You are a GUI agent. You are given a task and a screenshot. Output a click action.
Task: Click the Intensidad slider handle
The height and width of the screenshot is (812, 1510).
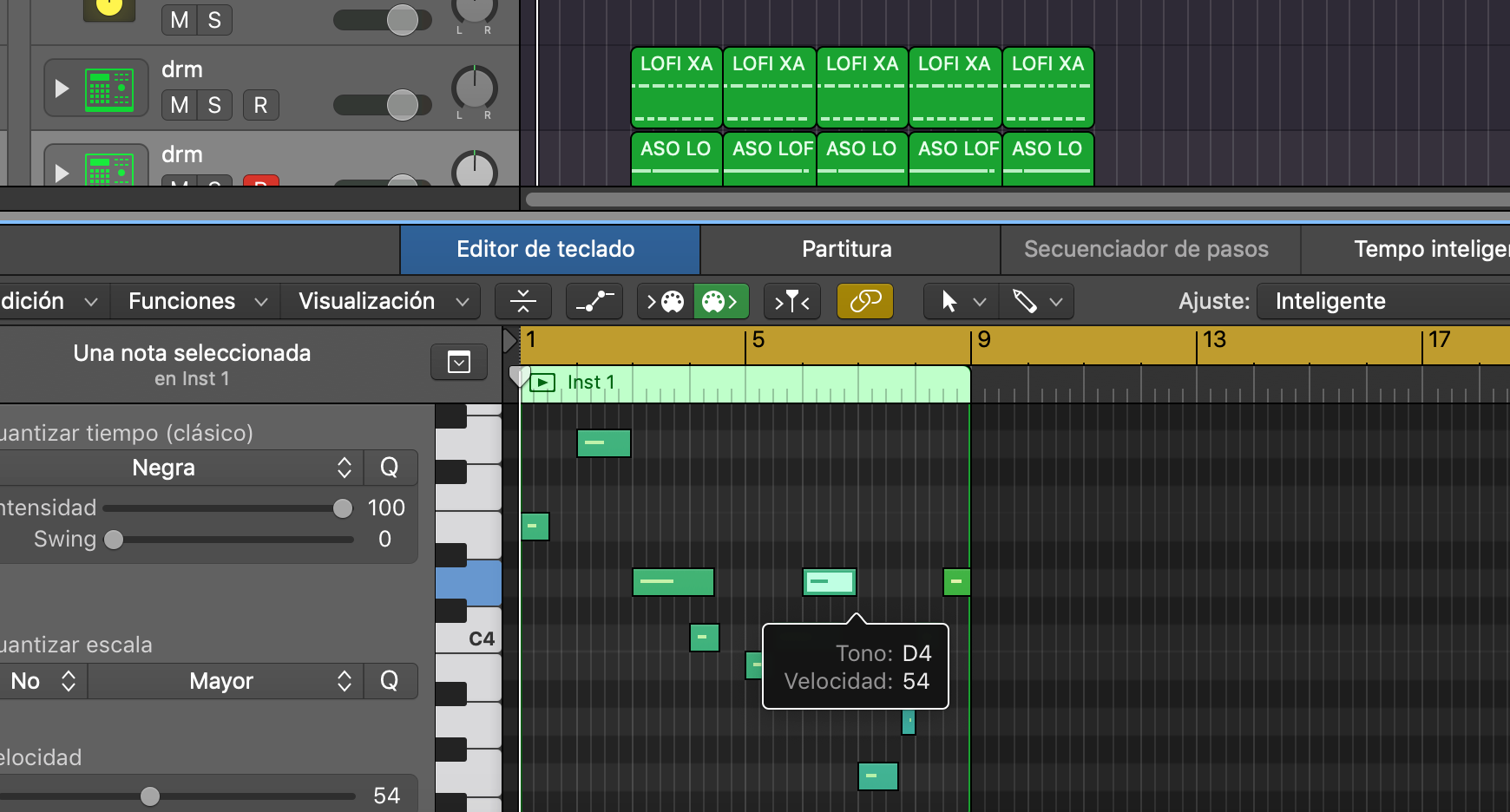coord(343,508)
